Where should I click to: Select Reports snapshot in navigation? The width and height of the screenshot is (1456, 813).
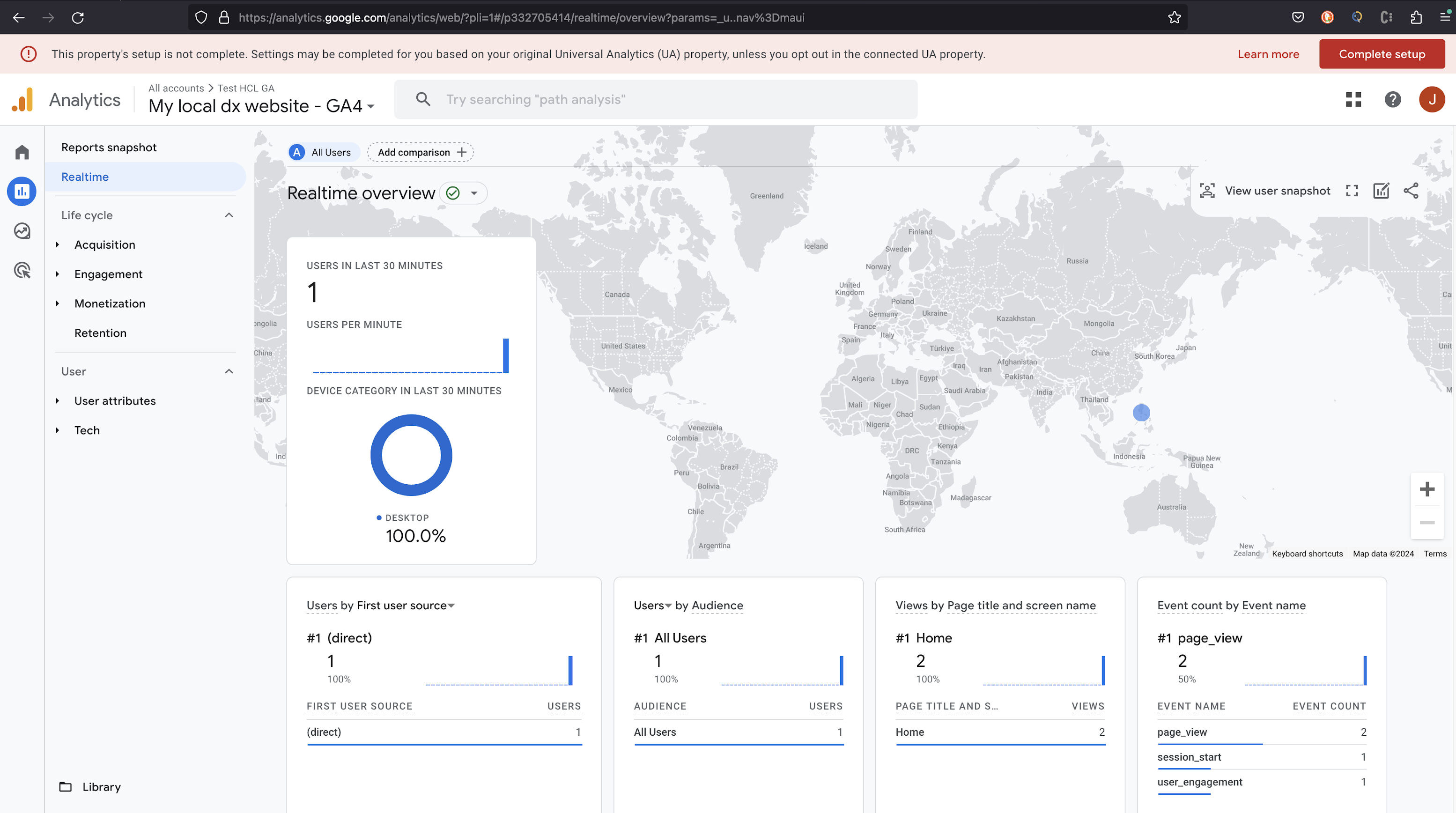tap(109, 148)
